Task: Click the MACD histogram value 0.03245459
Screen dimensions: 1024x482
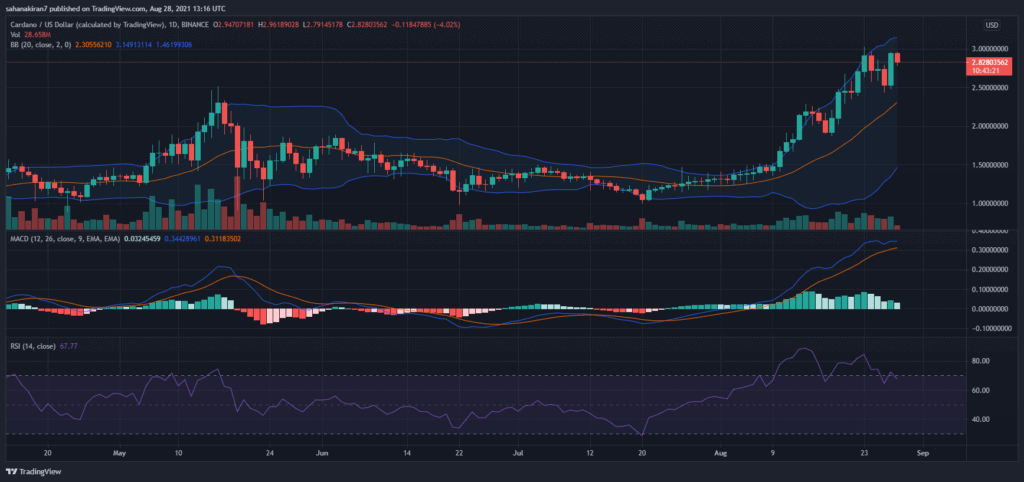Action: coord(142,239)
